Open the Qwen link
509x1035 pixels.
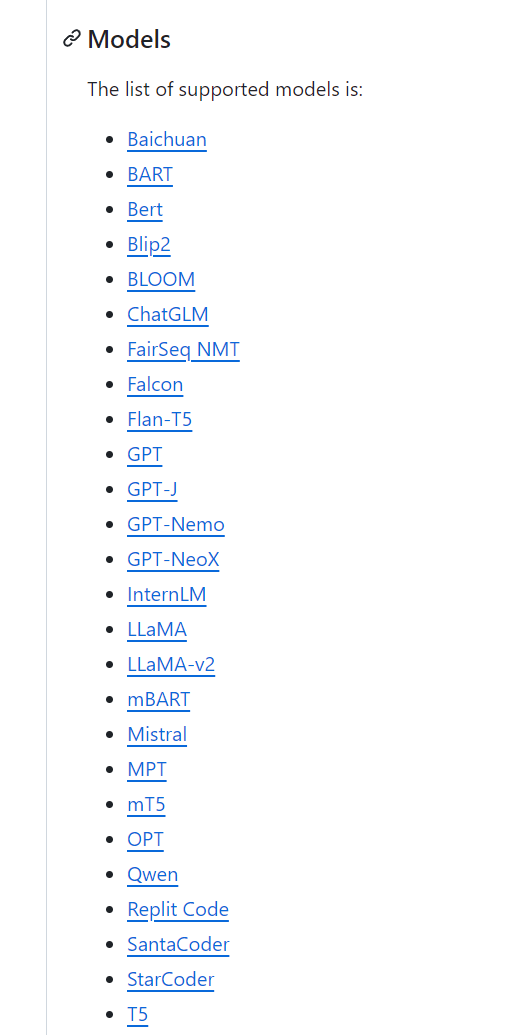[153, 874]
